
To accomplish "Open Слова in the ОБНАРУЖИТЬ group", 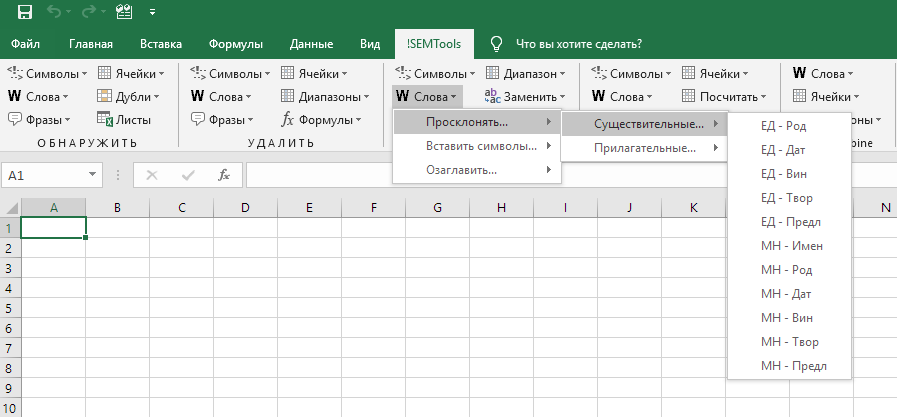I will [38, 97].
